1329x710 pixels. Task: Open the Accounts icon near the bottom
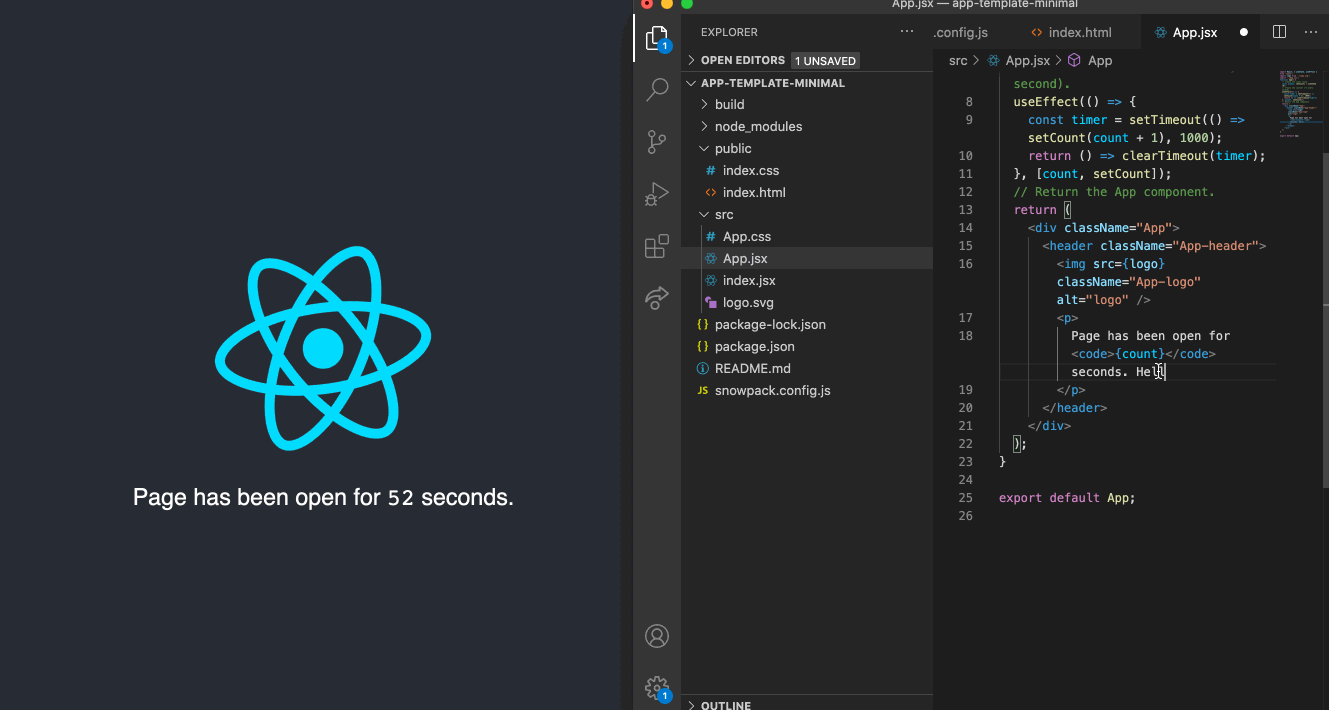(657, 636)
